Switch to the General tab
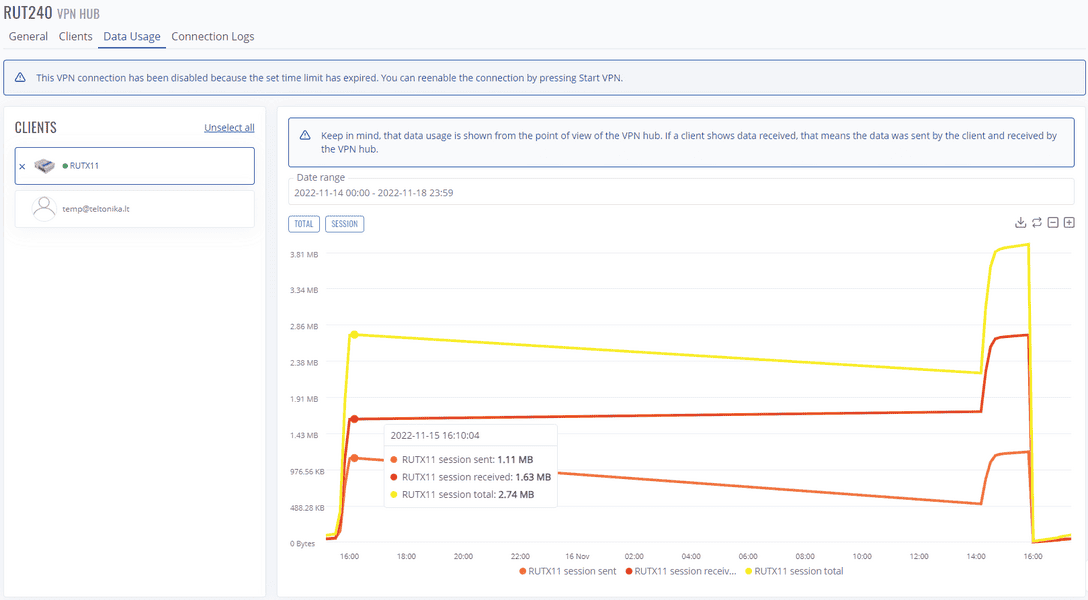 point(28,37)
